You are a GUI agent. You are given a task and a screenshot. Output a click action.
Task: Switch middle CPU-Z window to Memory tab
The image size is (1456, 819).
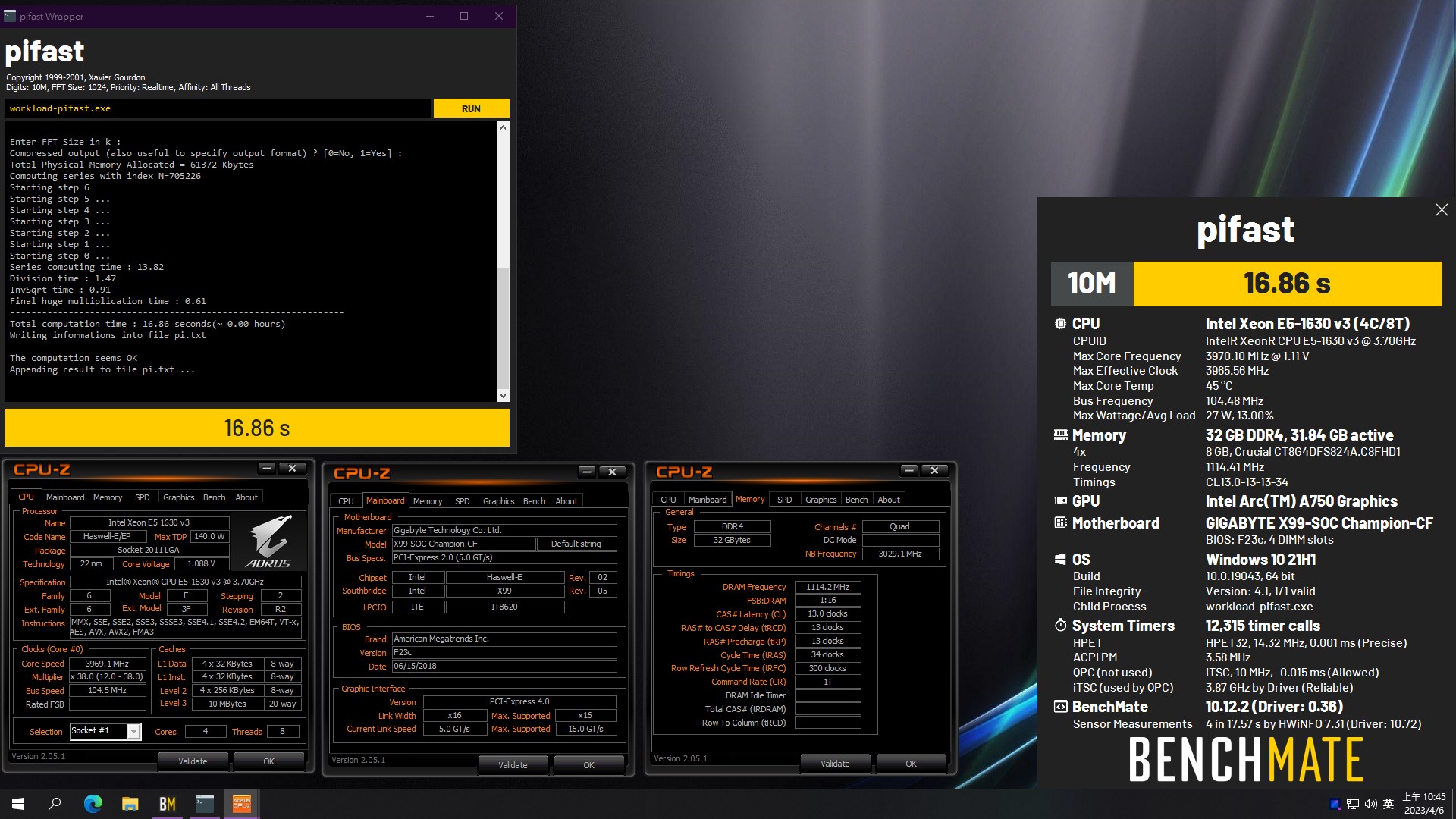pos(428,501)
